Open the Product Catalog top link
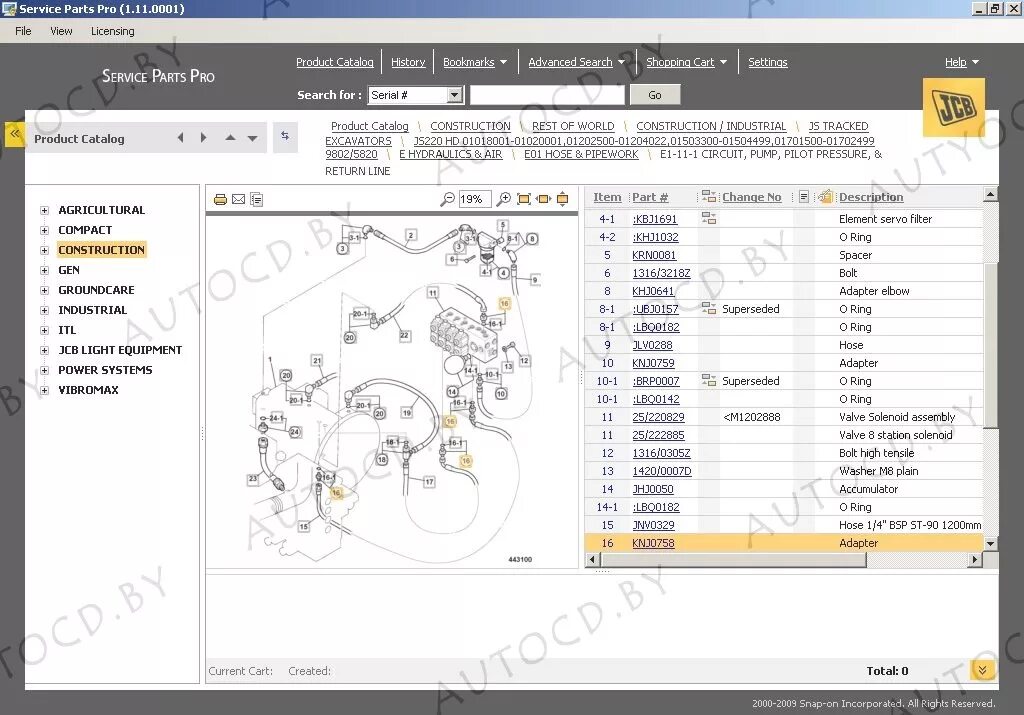The width and height of the screenshot is (1024, 715). click(x=334, y=62)
